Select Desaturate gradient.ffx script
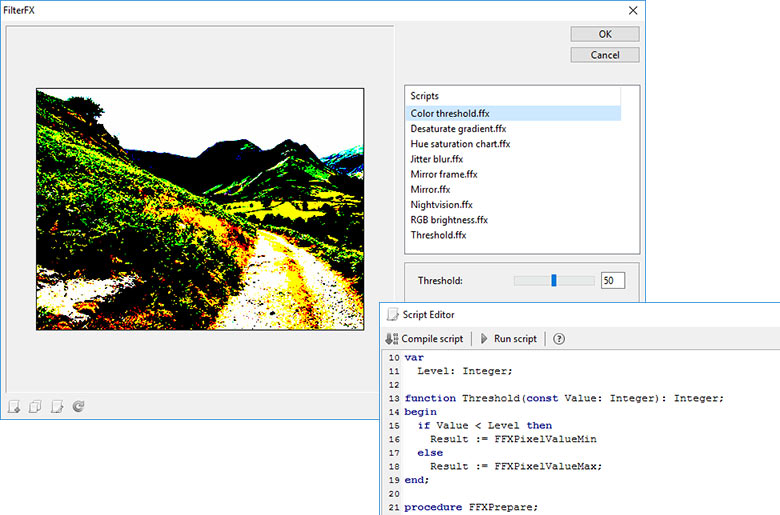Image resolution: width=780 pixels, height=515 pixels. (x=513, y=129)
